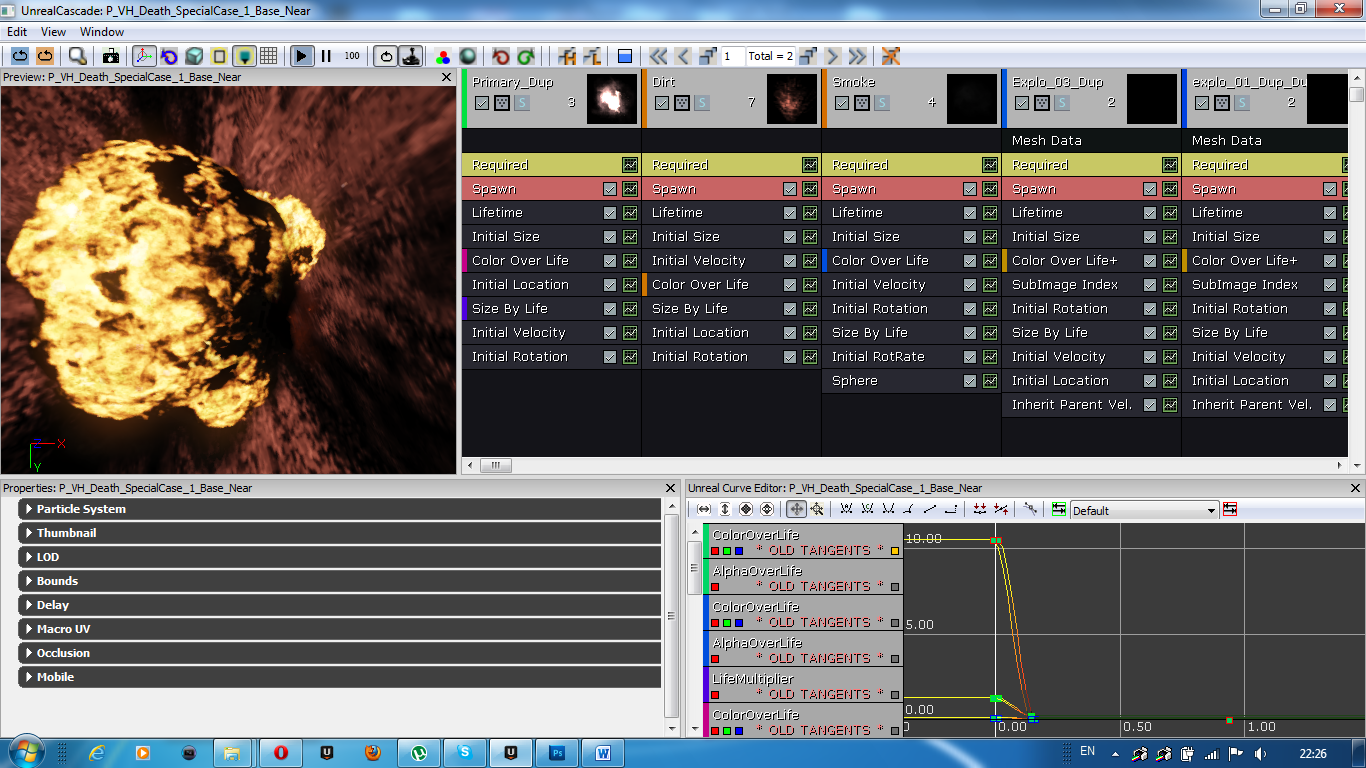Expand the Occlusion properties category
The width and height of the screenshot is (1366, 768).
point(340,653)
